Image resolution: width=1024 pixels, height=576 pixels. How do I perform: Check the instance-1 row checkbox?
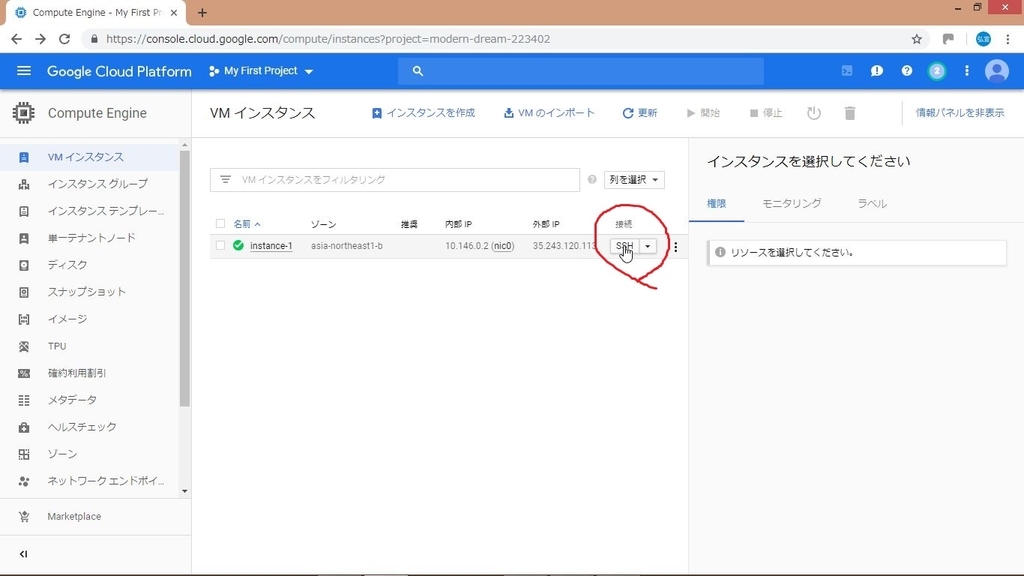point(221,245)
